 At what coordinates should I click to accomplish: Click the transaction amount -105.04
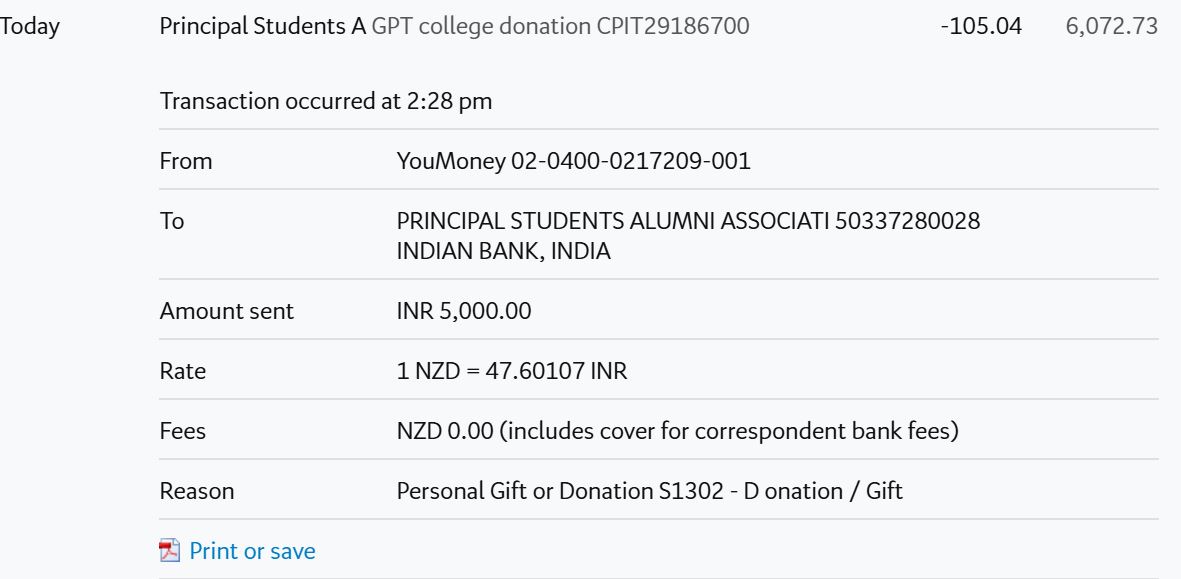tap(981, 26)
